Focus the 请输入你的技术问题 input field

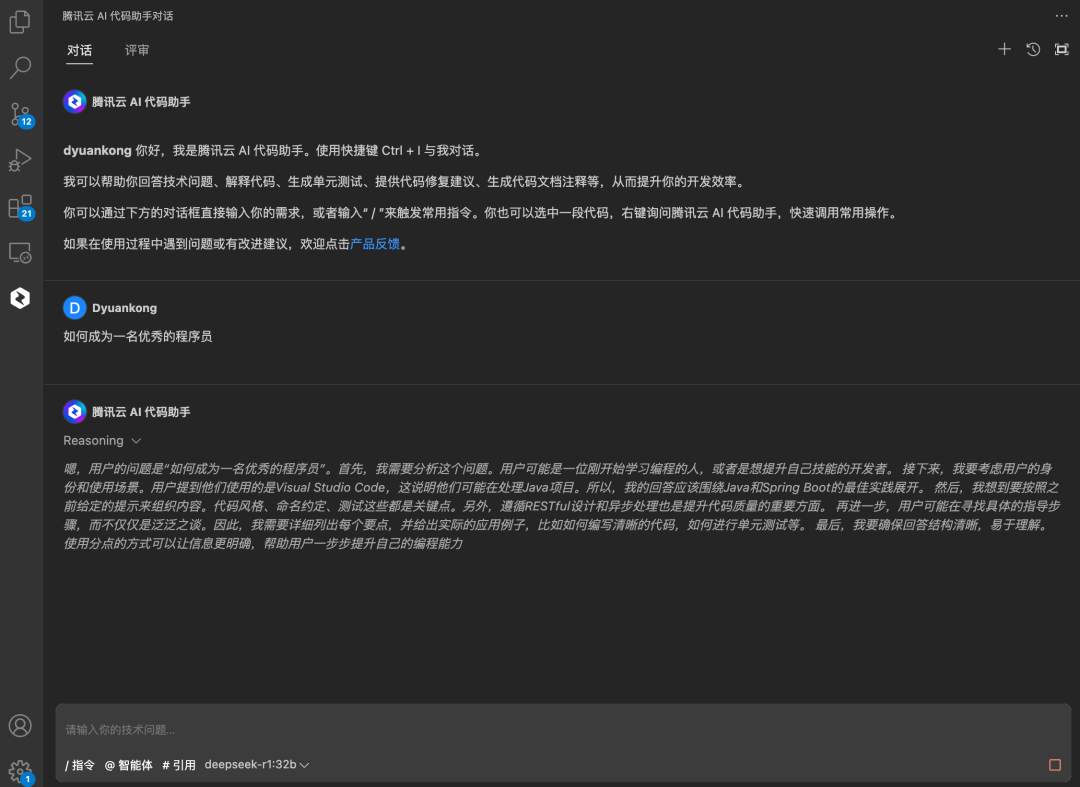click(563, 729)
